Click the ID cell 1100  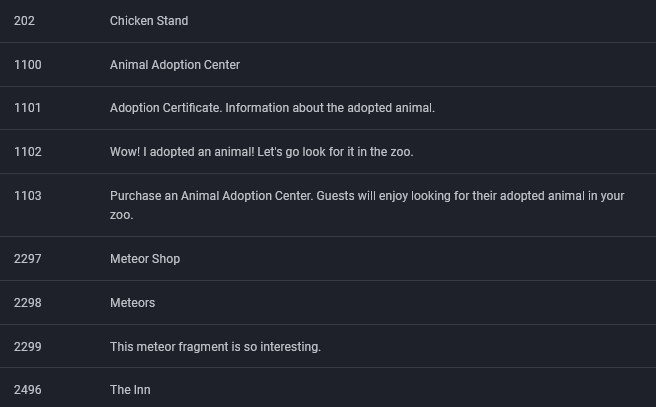(28, 65)
